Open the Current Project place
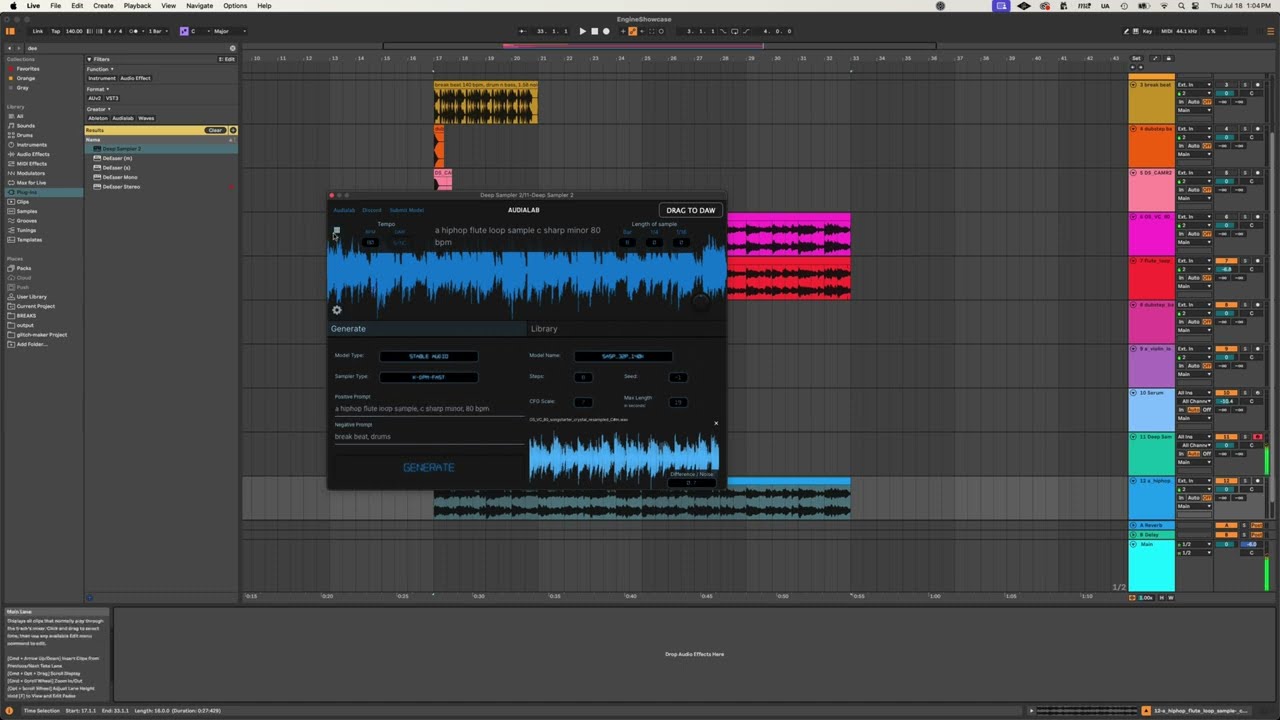Viewport: 1280px width, 720px height. click(x=35, y=306)
